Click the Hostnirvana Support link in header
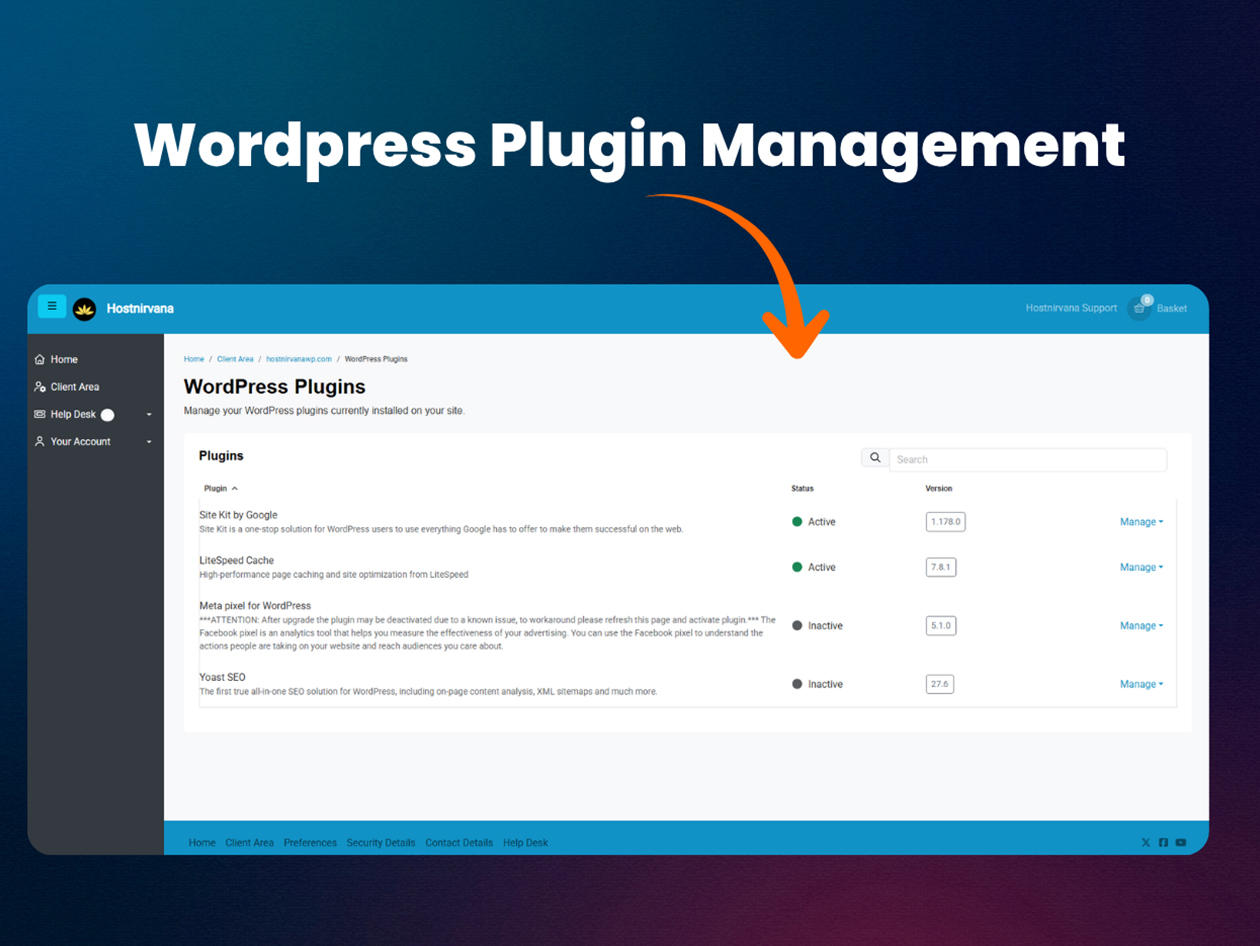This screenshot has width=1260, height=946. point(1071,308)
